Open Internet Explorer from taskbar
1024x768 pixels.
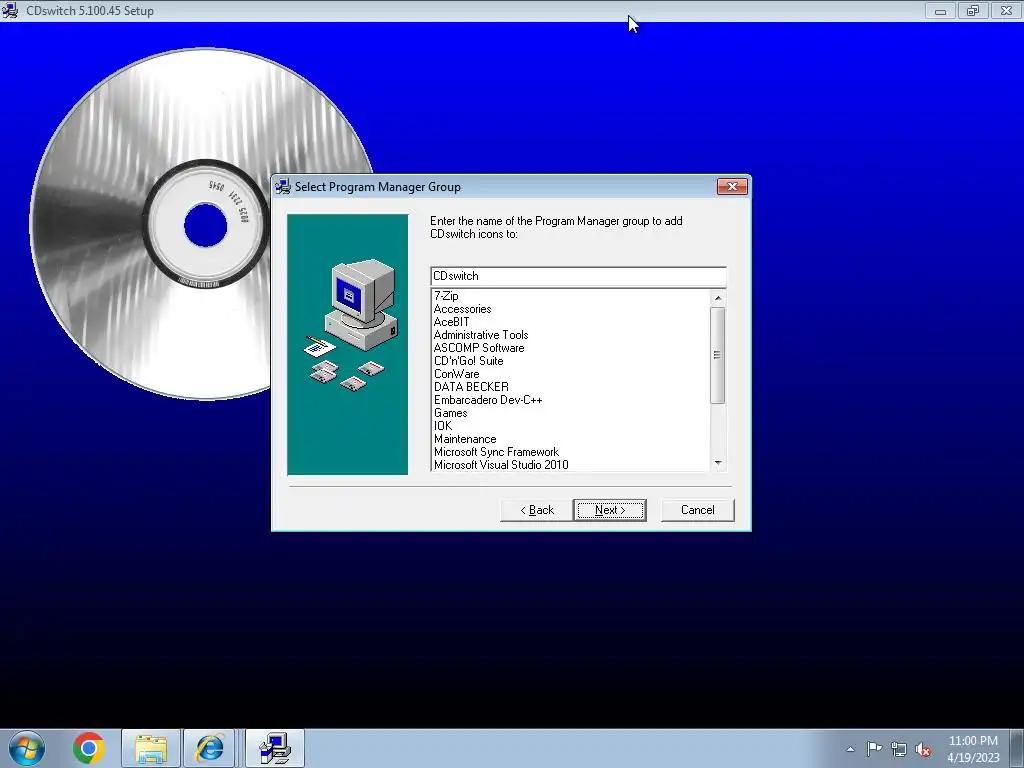210,748
